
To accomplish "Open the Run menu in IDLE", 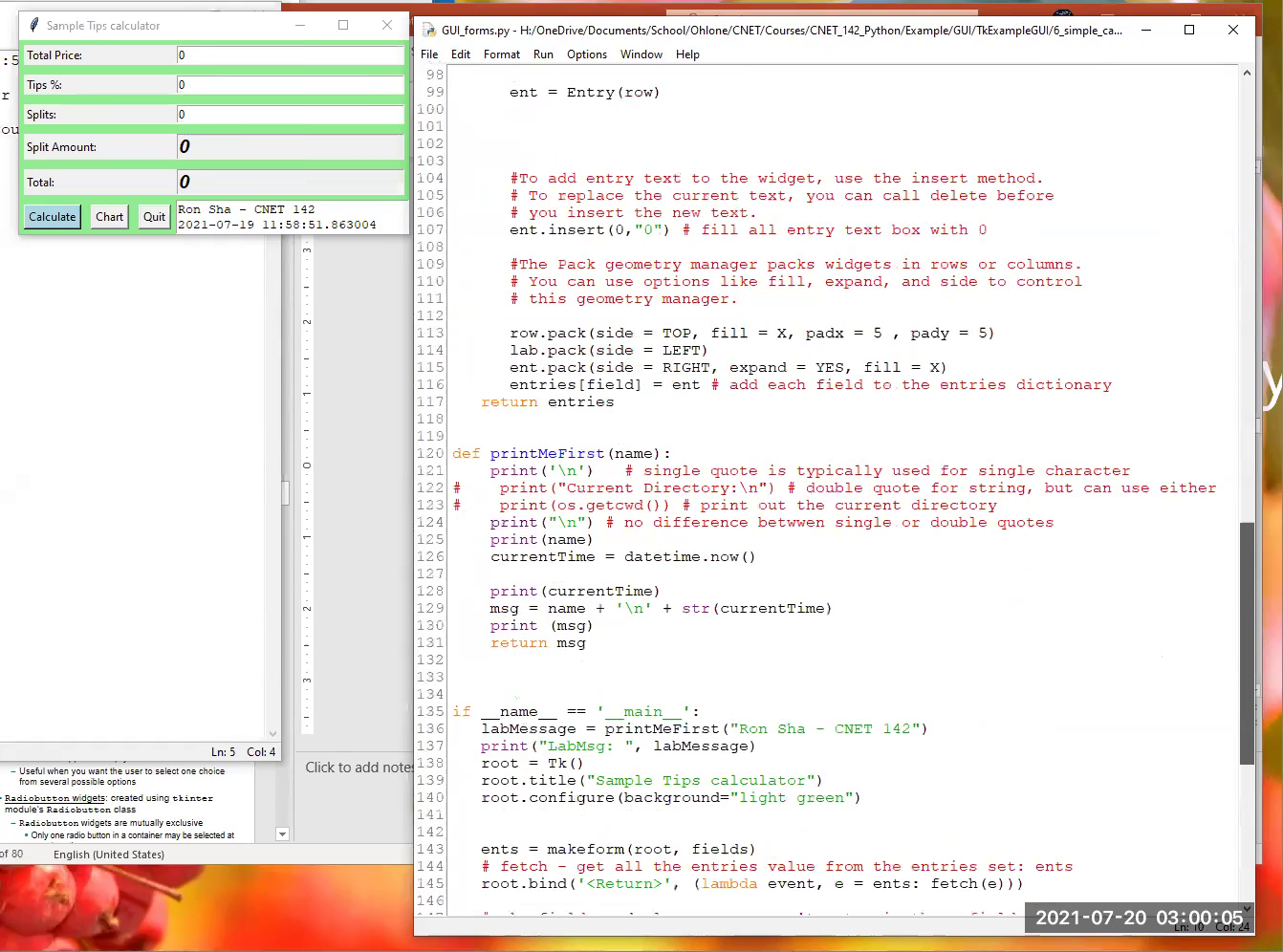I will point(543,54).
